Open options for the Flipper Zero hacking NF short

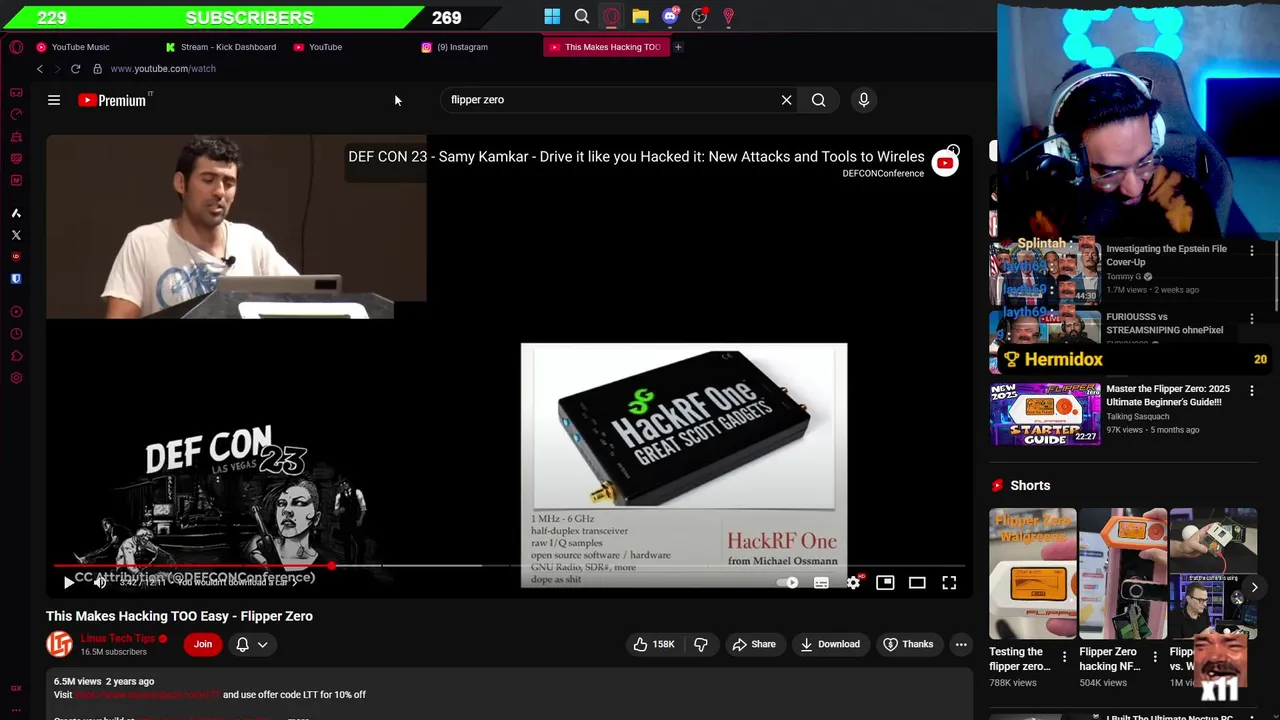pyautogui.click(x=1155, y=658)
